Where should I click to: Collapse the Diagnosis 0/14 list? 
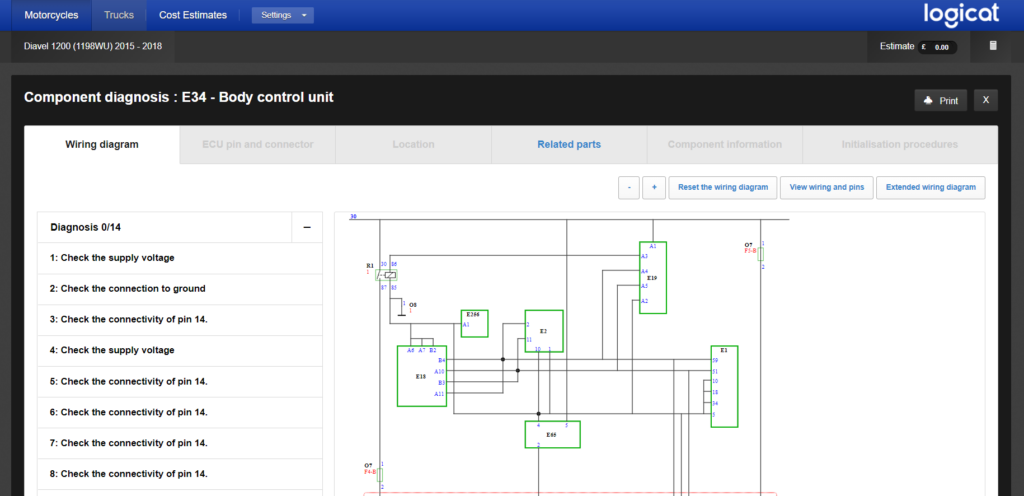coord(307,227)
